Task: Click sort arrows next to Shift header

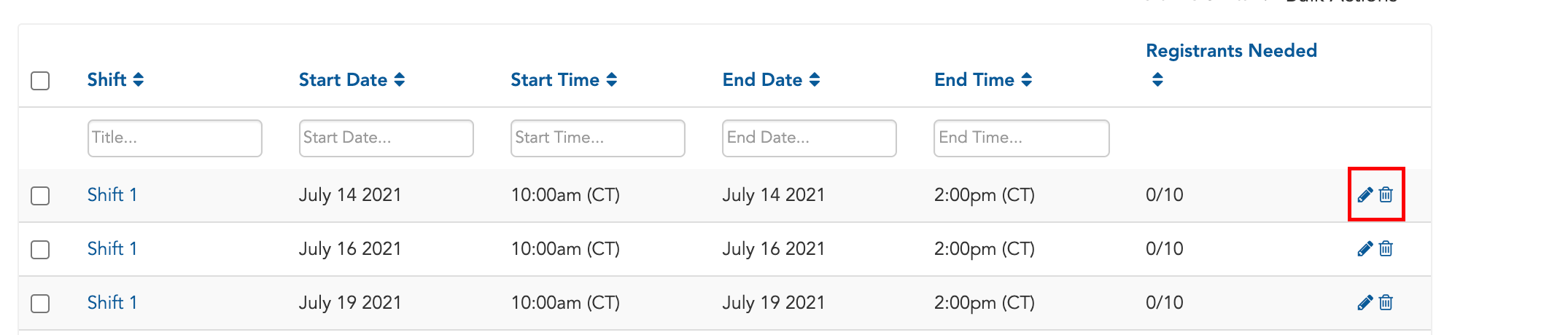Action: pos(138,79)
